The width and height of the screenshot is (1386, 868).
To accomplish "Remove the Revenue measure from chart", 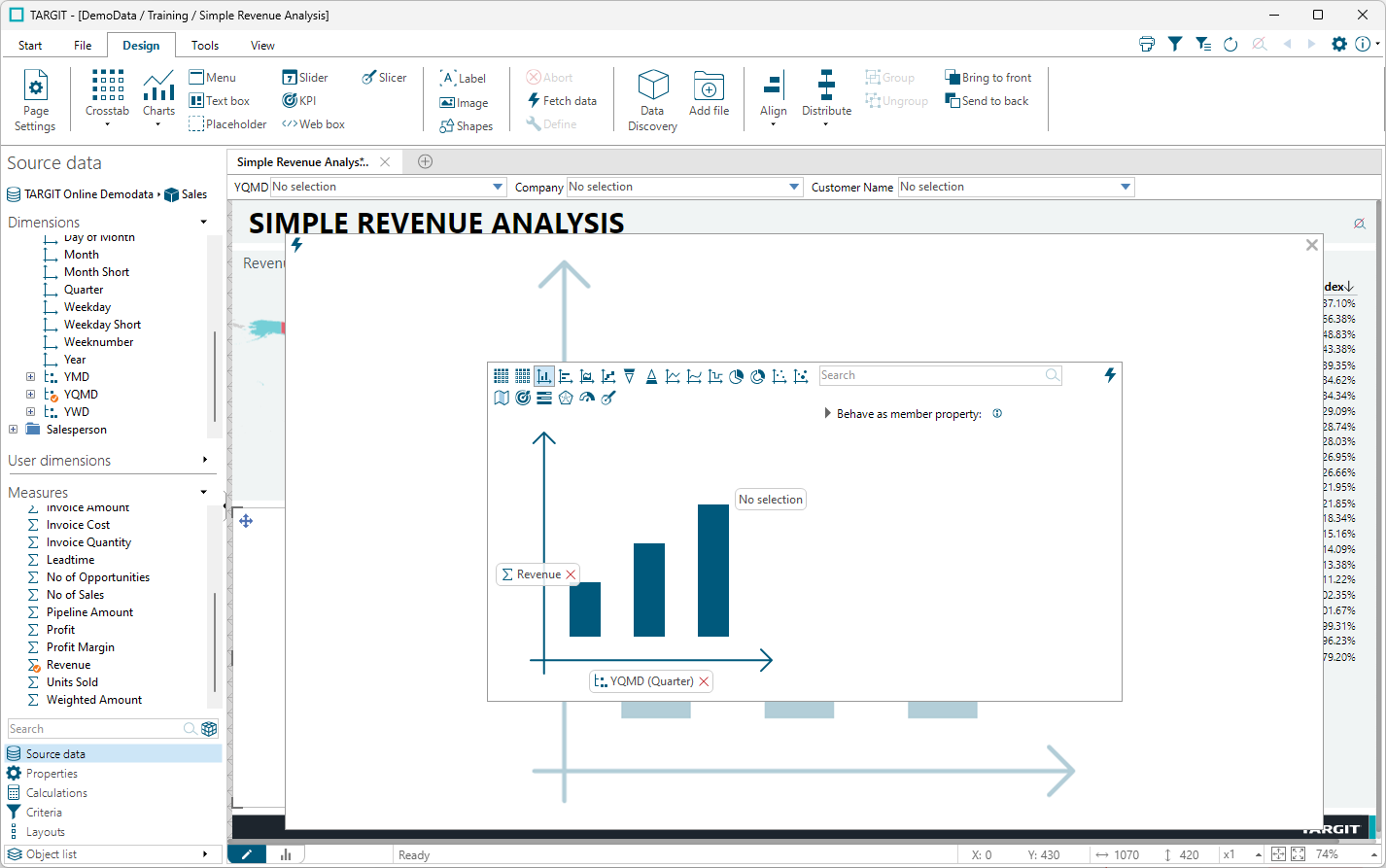I will pos(571,574).
